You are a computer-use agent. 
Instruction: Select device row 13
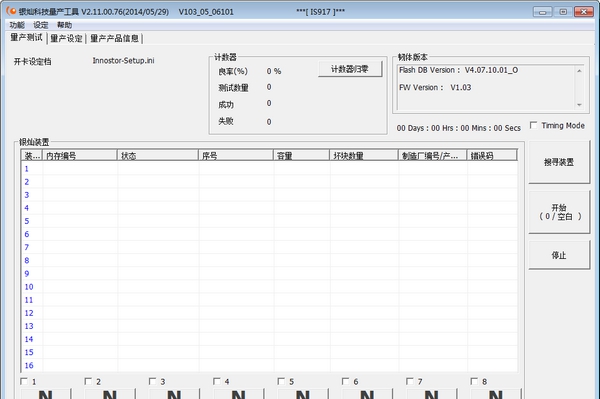tap(270, 326)
